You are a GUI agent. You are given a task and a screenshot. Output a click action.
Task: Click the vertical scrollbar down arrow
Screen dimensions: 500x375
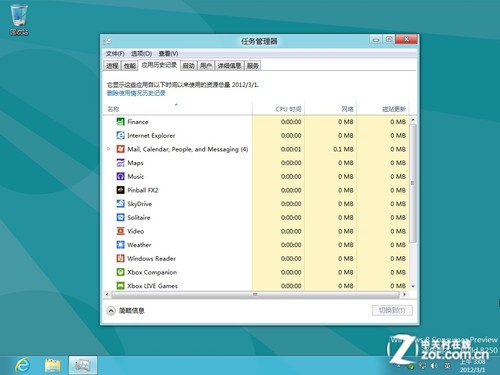413,286
